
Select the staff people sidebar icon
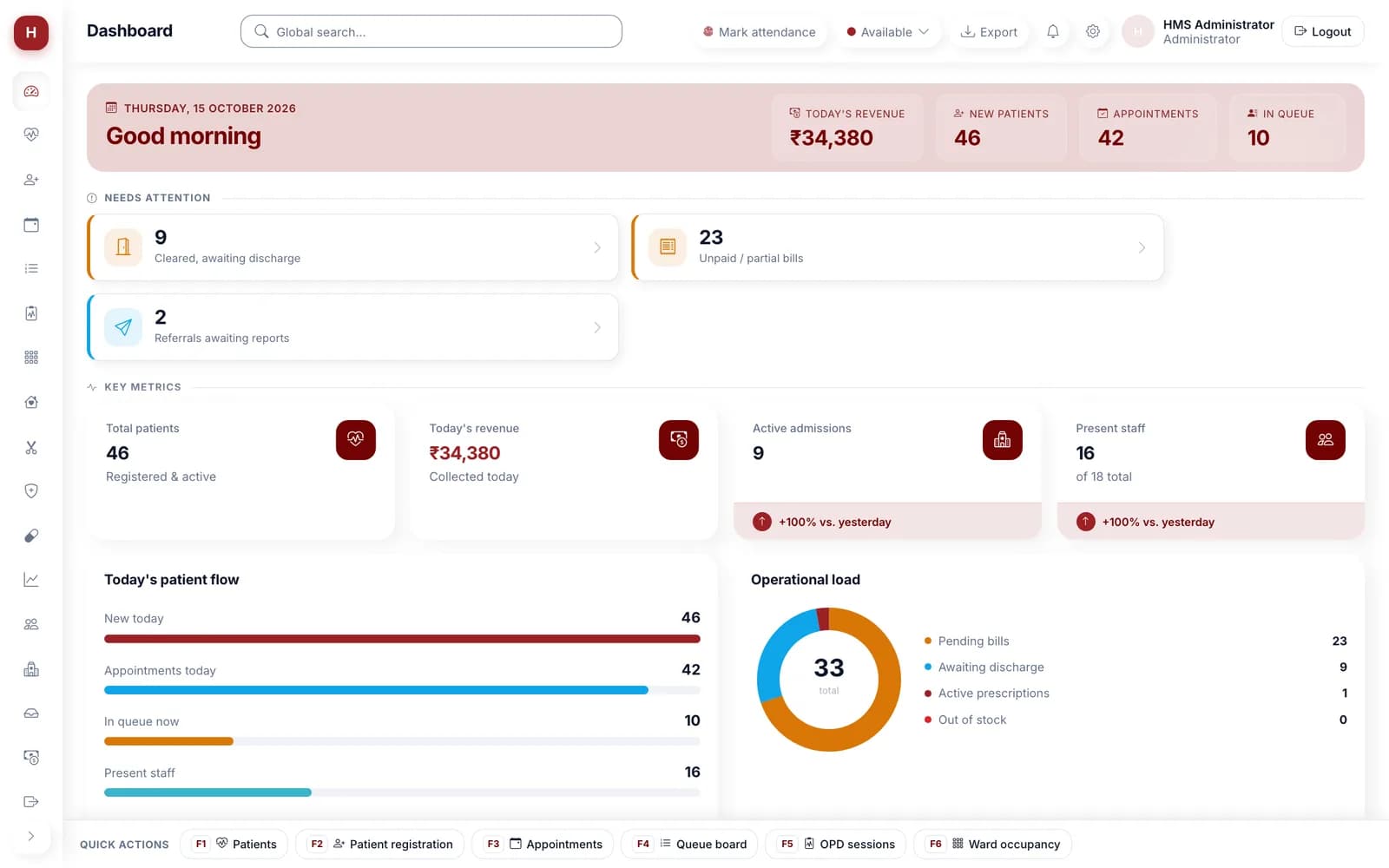point(31,624)
